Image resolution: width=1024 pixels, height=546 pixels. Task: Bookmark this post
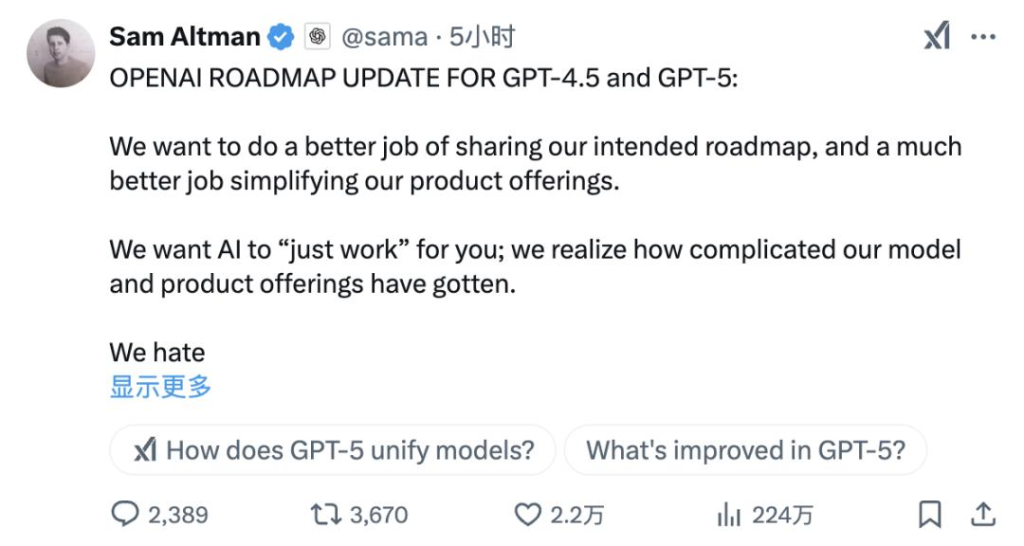tap(930, 514)
